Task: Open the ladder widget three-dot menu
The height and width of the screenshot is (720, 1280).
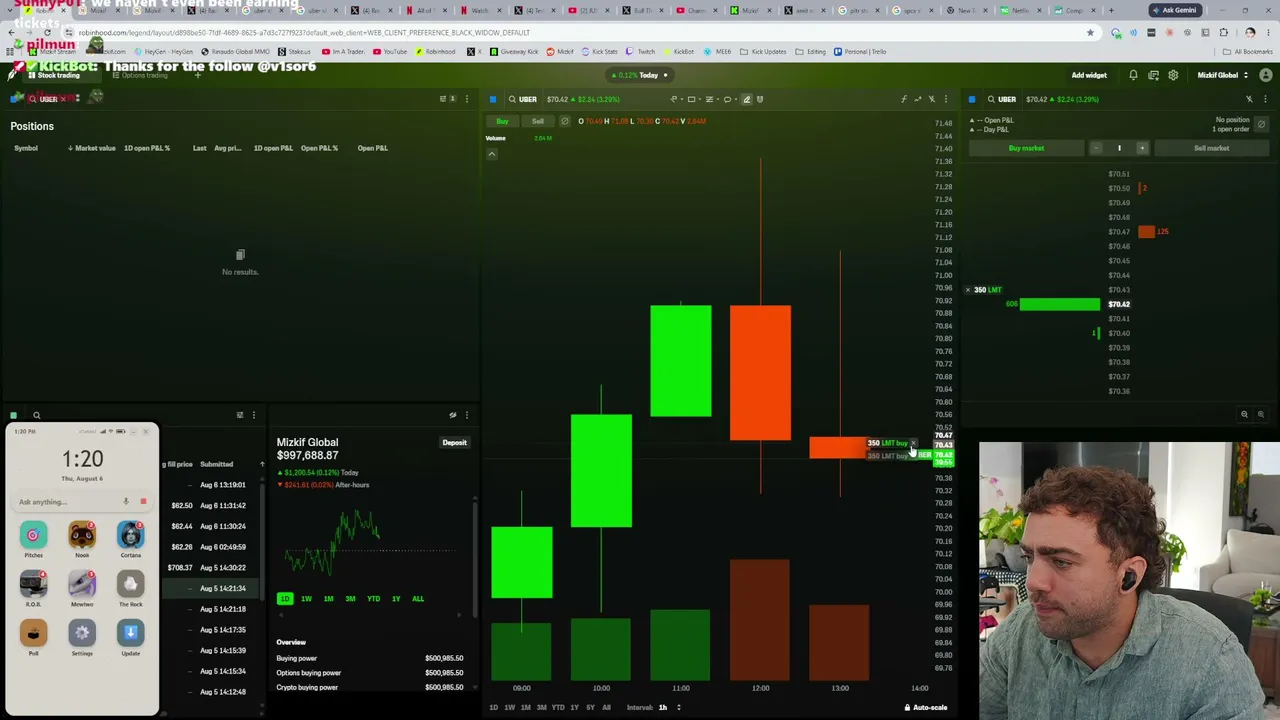Action: tap(1265, 99)
